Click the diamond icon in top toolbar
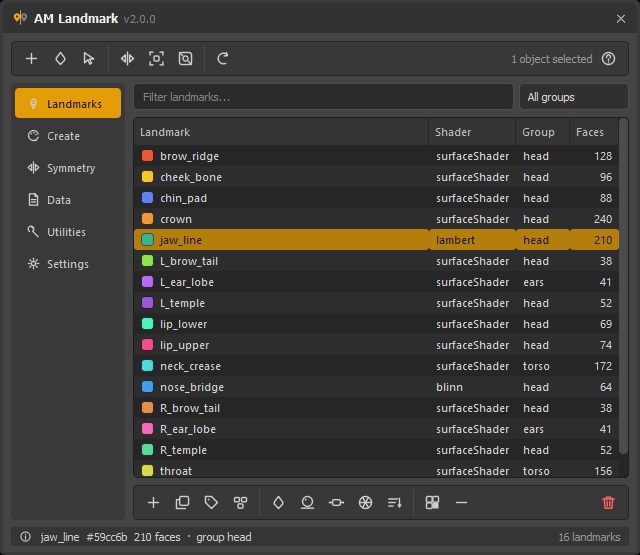The image size is (640, 555). (x=60, y=59)
